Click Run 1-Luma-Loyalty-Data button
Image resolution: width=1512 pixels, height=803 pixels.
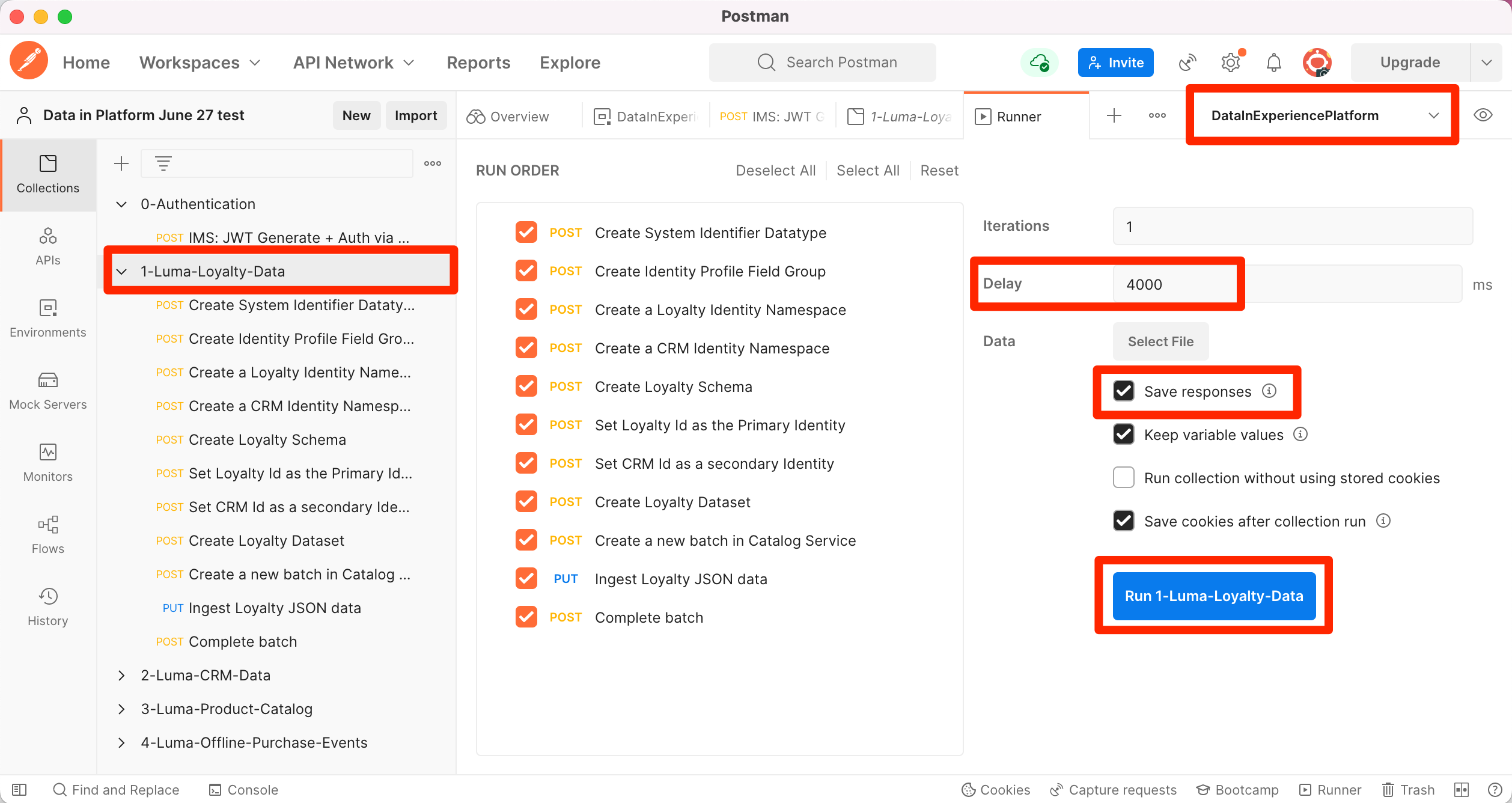coord(1213,596)
